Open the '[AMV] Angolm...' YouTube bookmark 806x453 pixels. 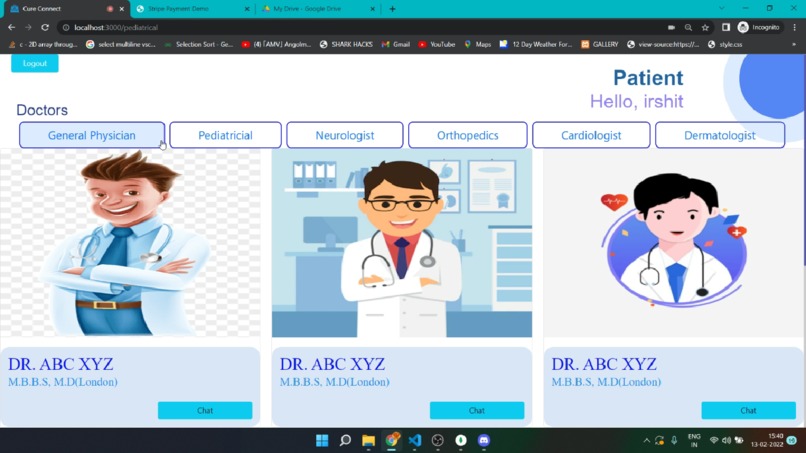tap(277, 44)
